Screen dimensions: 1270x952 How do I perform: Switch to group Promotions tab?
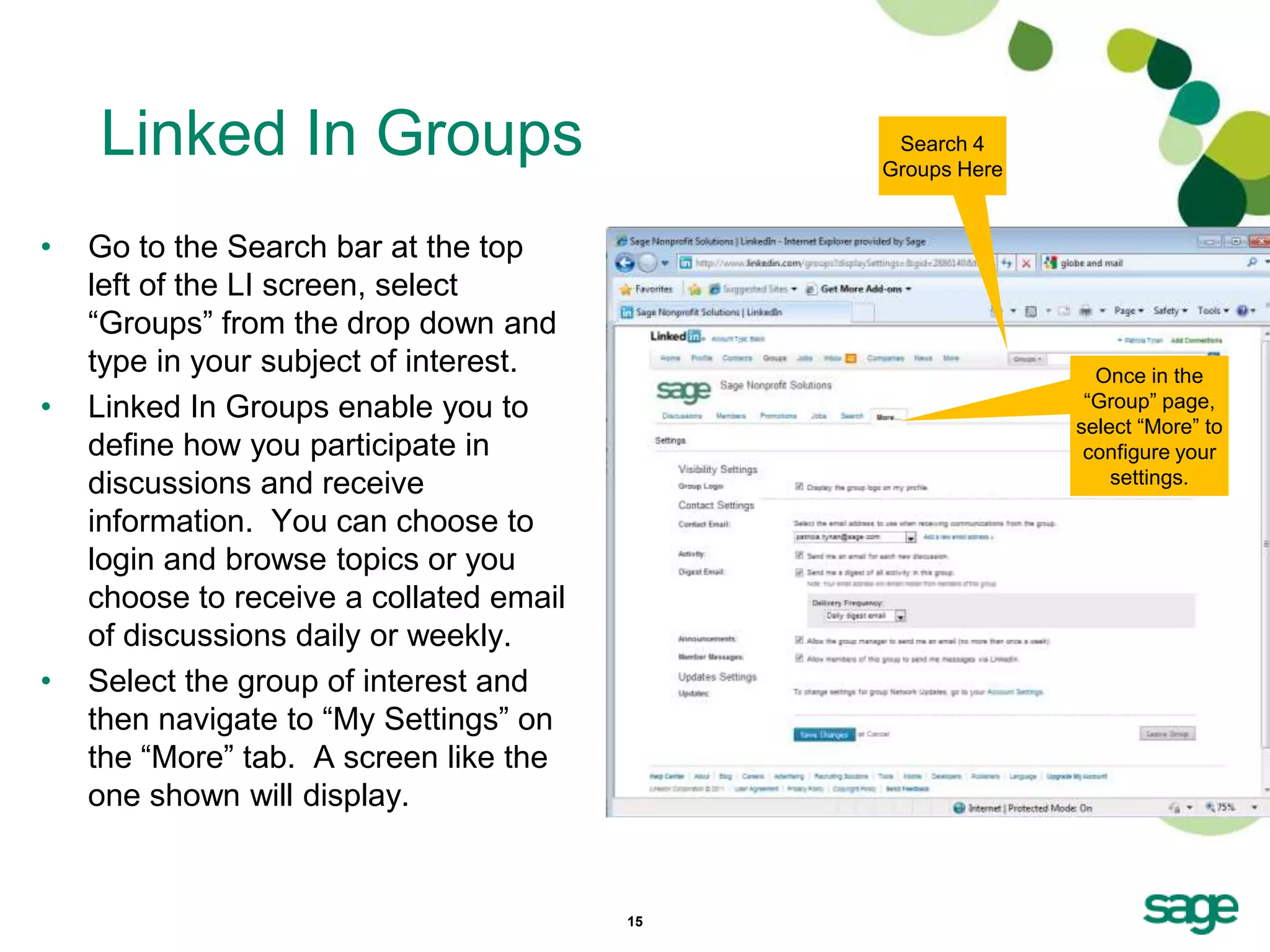coord(778,416)
